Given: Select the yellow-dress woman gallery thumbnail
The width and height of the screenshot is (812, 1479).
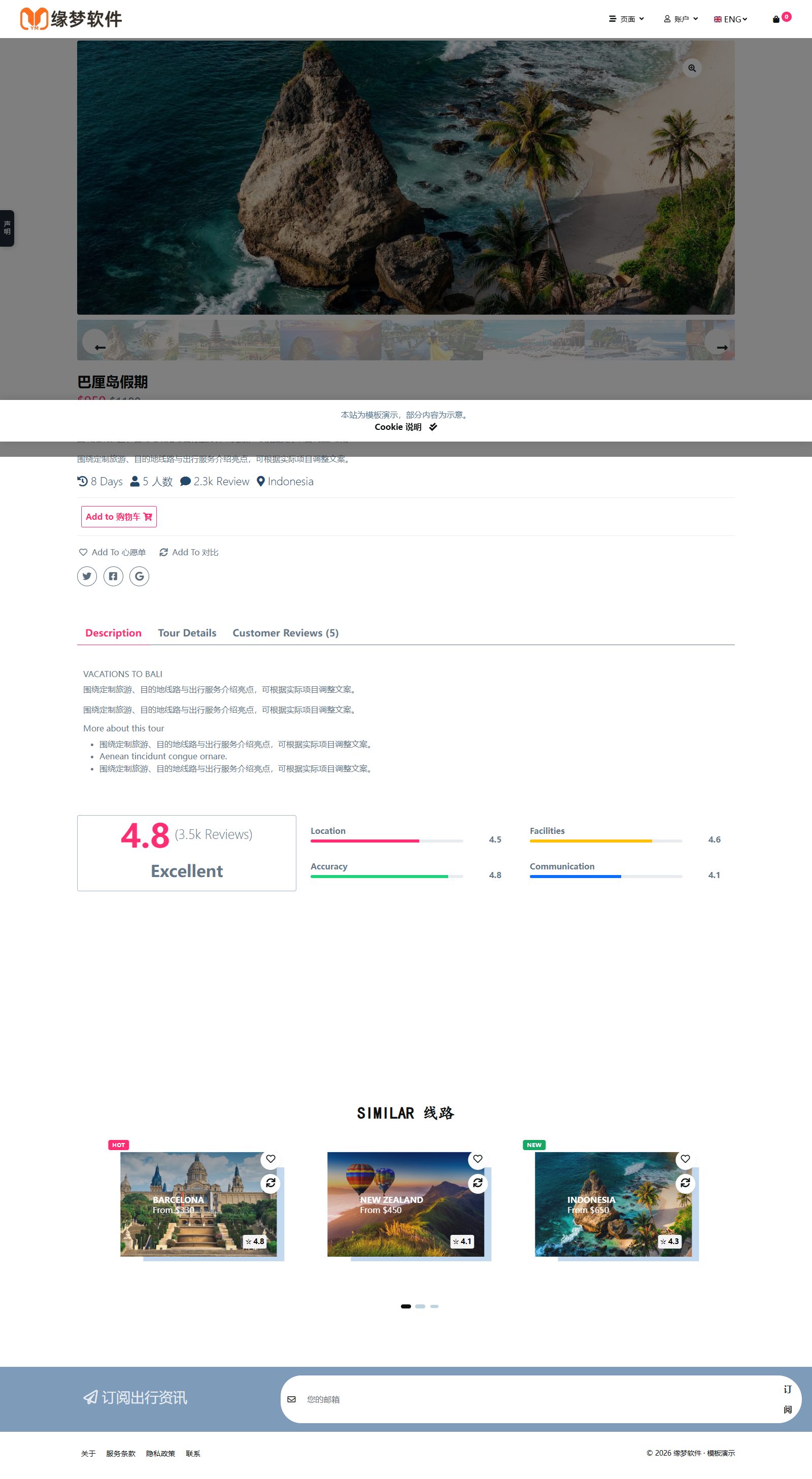Looking at the screenshot, I should tap(432, 340).
